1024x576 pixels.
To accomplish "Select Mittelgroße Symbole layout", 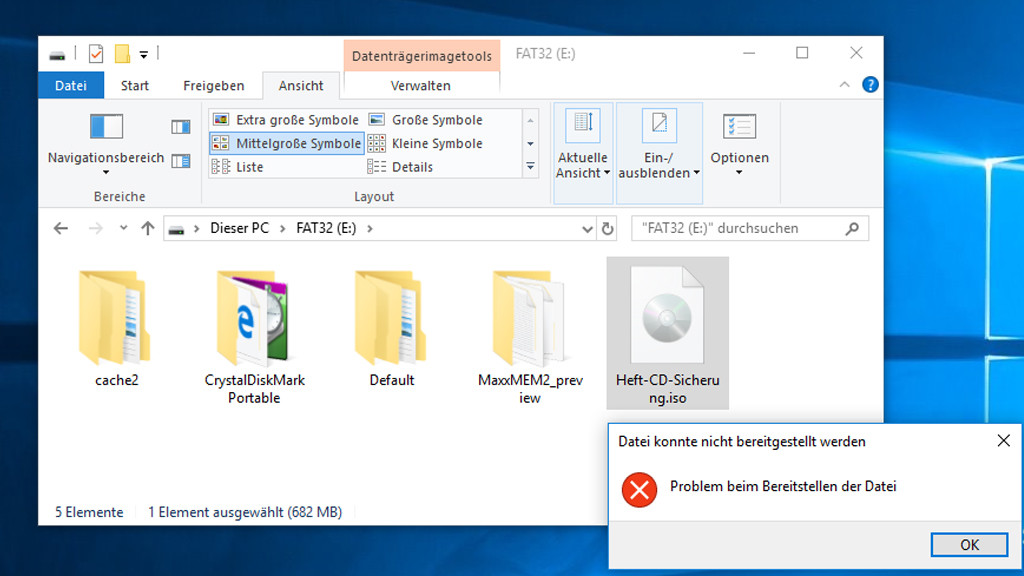I will tap(287, 143).
